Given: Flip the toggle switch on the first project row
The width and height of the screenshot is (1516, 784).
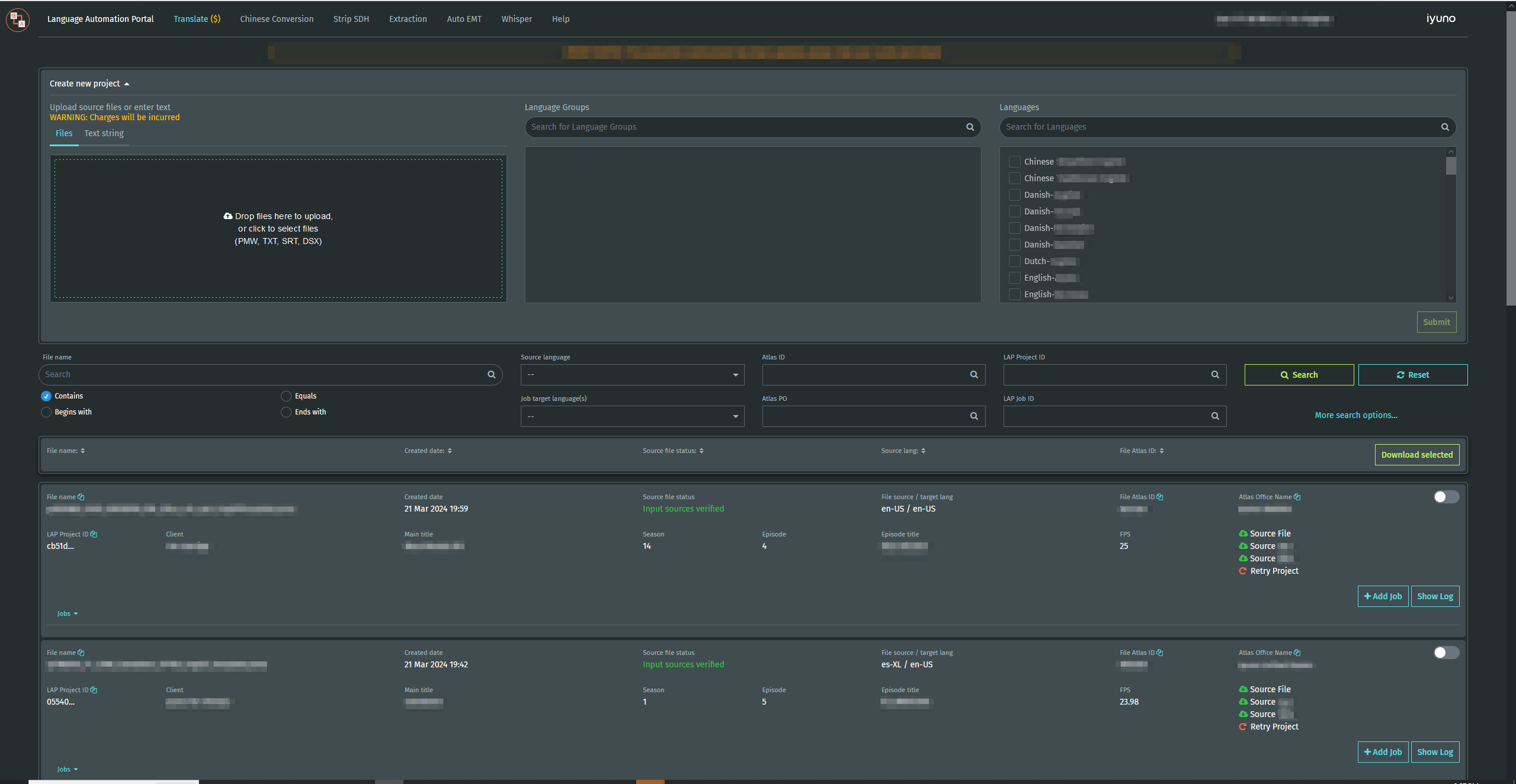Looking at the screenshot, I should (x=1446, y=497).
